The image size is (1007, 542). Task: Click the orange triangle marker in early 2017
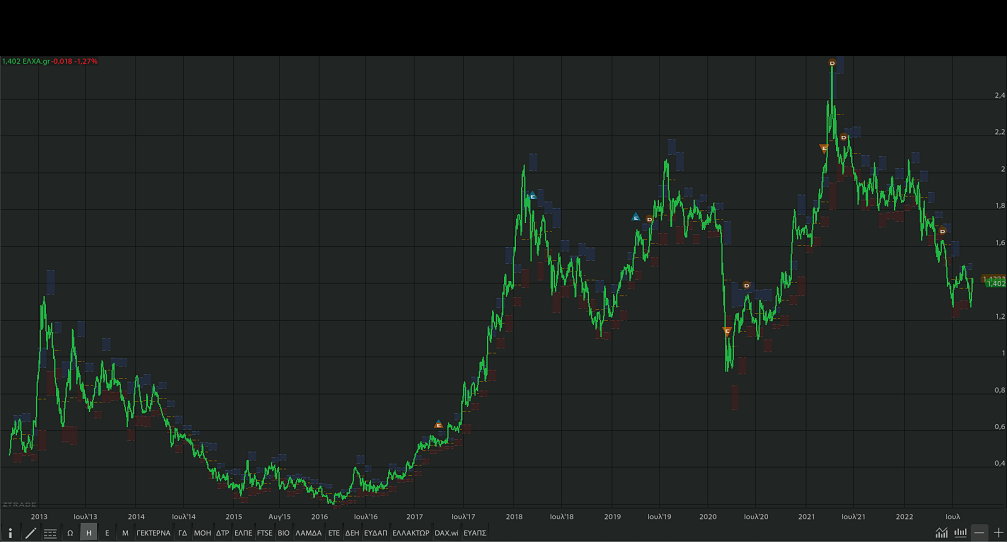439,424
